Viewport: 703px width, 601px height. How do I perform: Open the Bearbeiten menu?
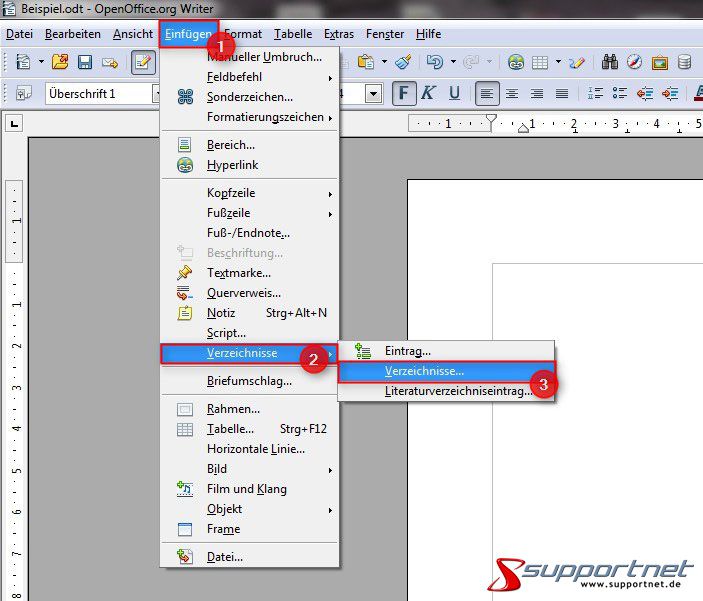(73, 34)
